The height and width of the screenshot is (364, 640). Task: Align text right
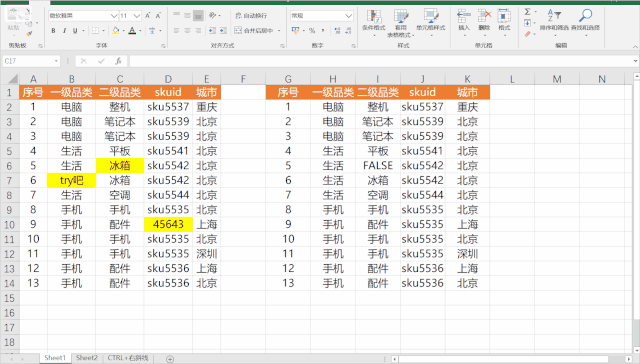198,31
